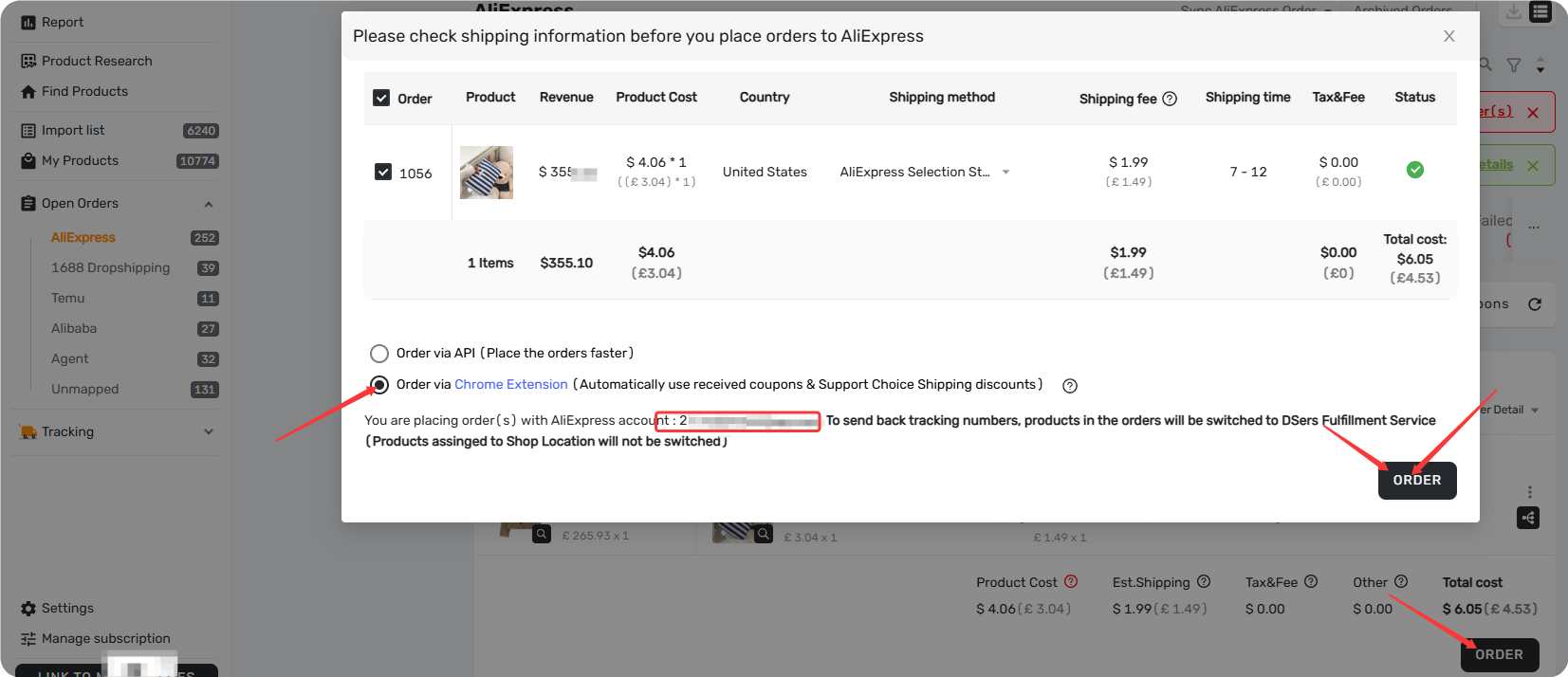Click the Open Orders clipboard icon
The width and height of the screenshot is (1568, 677).
(x=28, y=204)
